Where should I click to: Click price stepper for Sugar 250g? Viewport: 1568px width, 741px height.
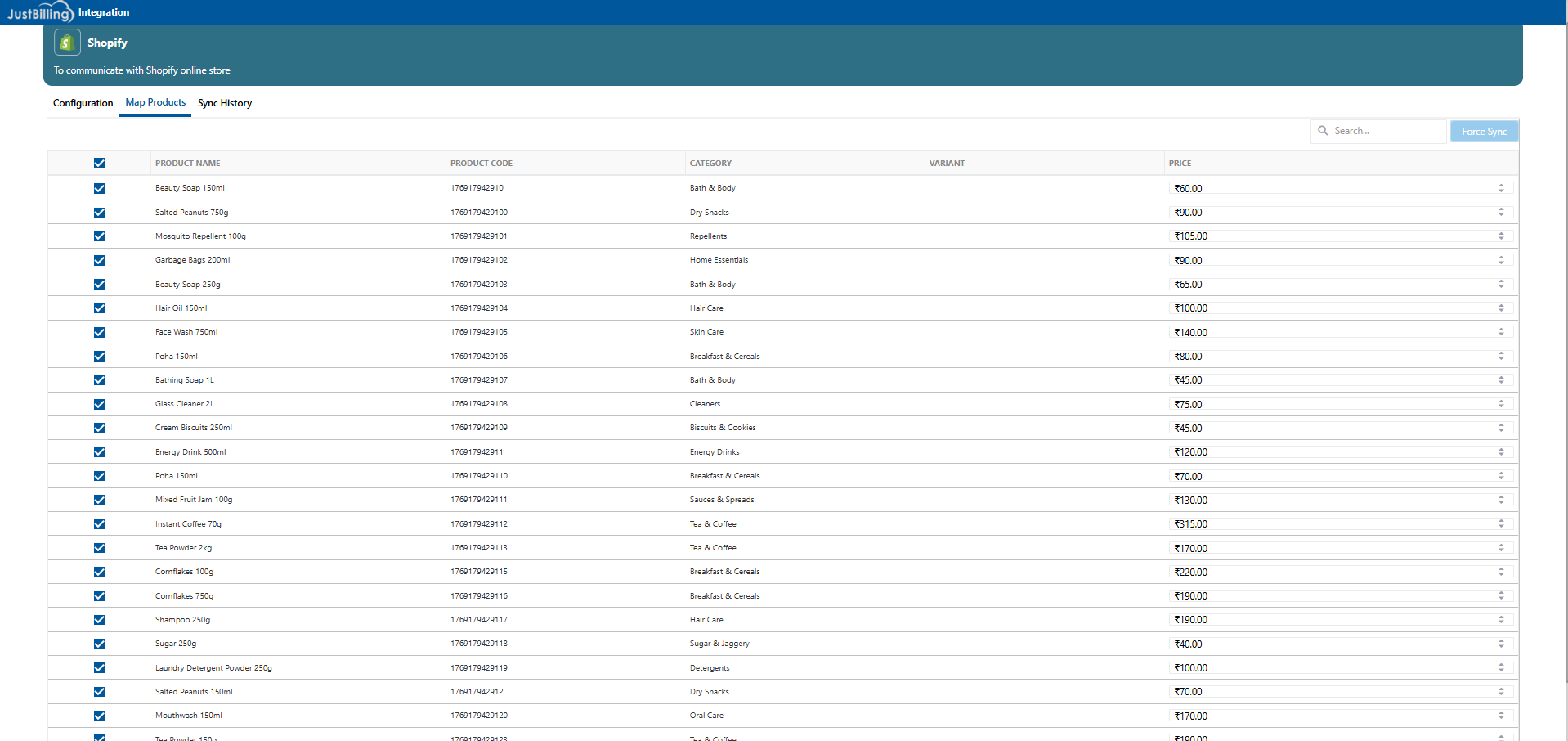1501,644
